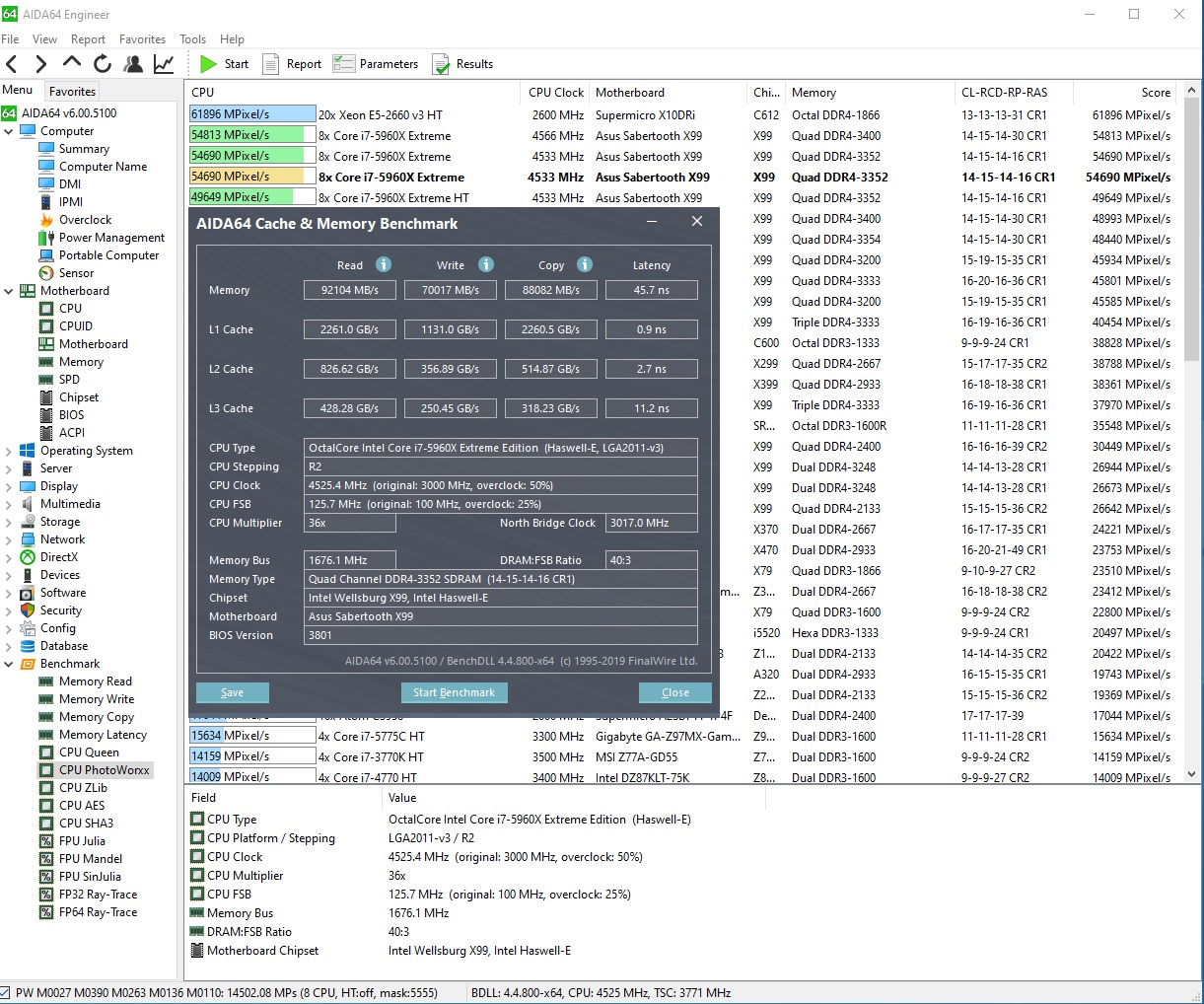
Task: Expand the Operating System node
Action: 9,451
